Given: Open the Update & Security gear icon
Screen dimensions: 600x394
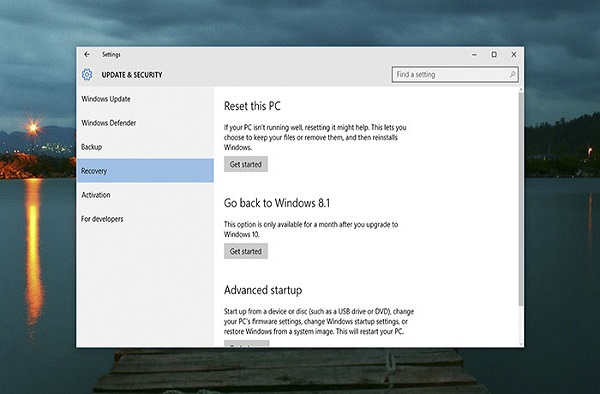Looking at the screenshot, I should (87, 75).
